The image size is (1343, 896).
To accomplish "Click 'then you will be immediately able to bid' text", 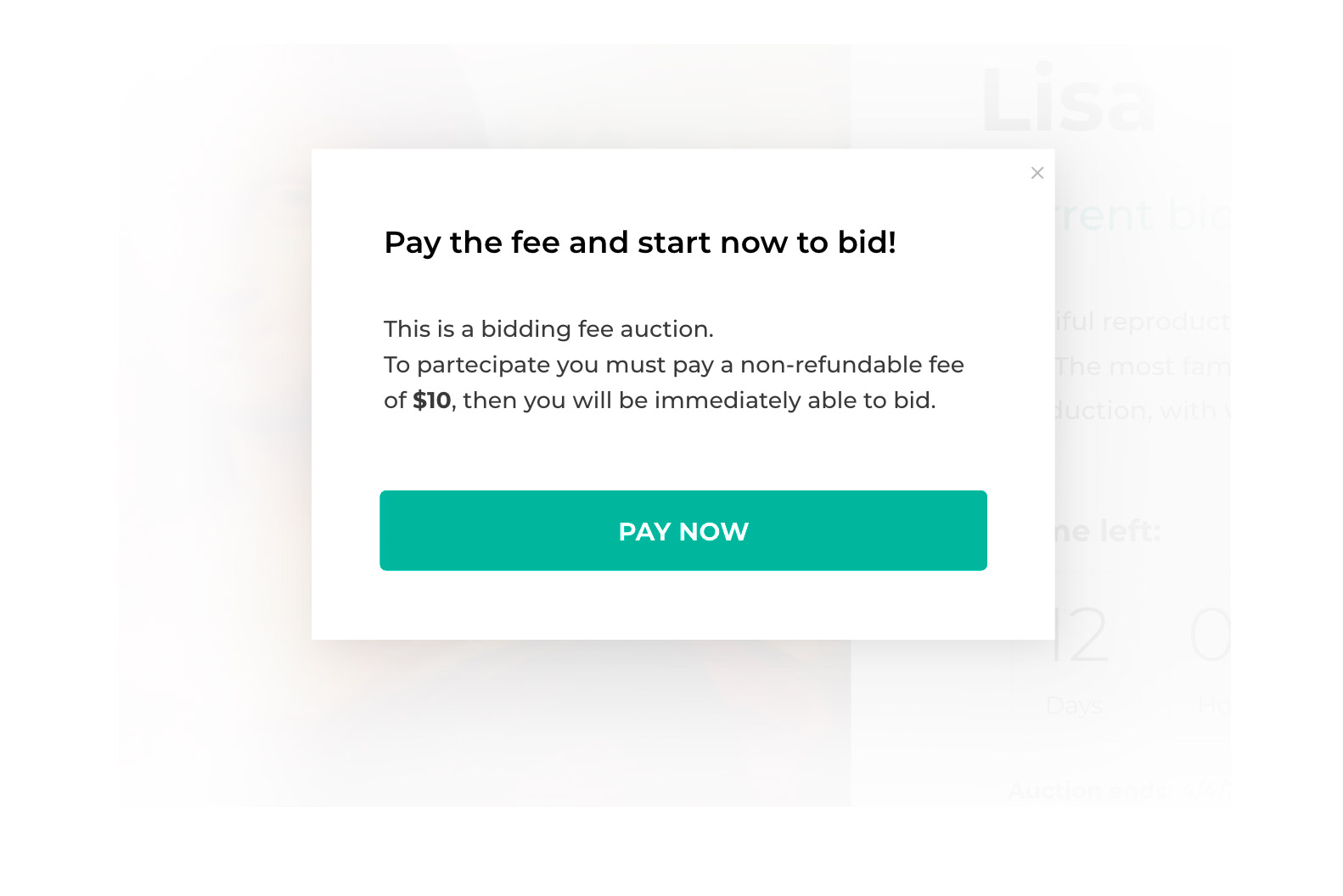I will (x=698, y=400).
